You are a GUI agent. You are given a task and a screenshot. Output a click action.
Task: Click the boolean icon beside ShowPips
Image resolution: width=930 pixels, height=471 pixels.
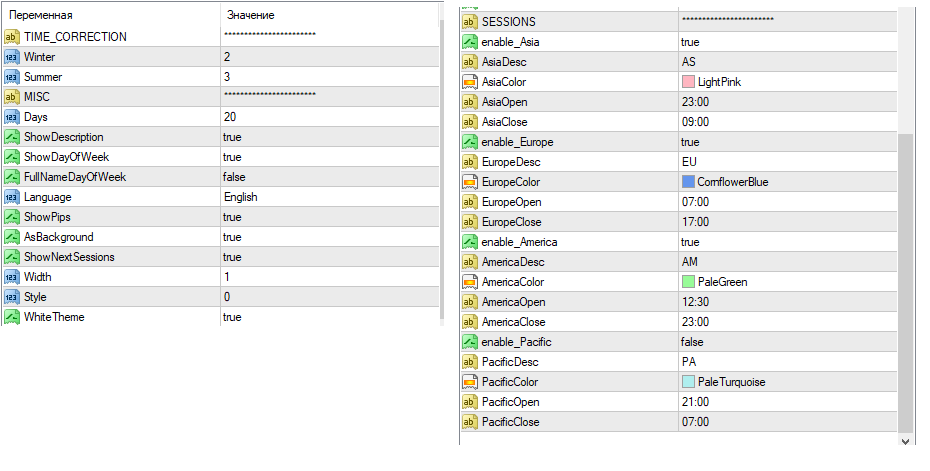(x=11, y=217)
